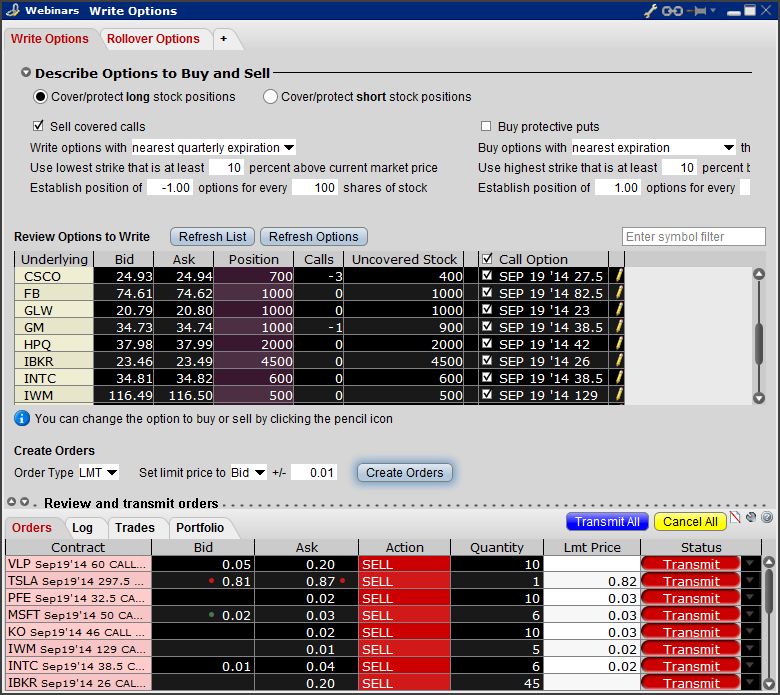The height and width of the screenshot is (695, 780).
Task: Click expand-up circle icon beside Review and transmit
Action: pos(11,501)
